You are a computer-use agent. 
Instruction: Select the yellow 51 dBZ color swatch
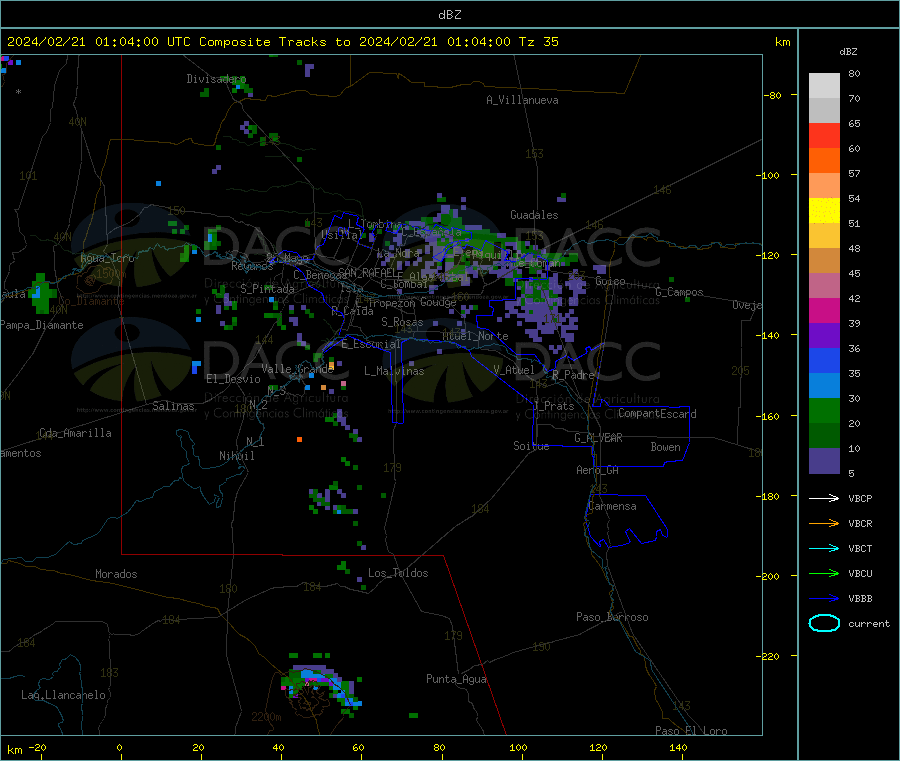[824, 211]
